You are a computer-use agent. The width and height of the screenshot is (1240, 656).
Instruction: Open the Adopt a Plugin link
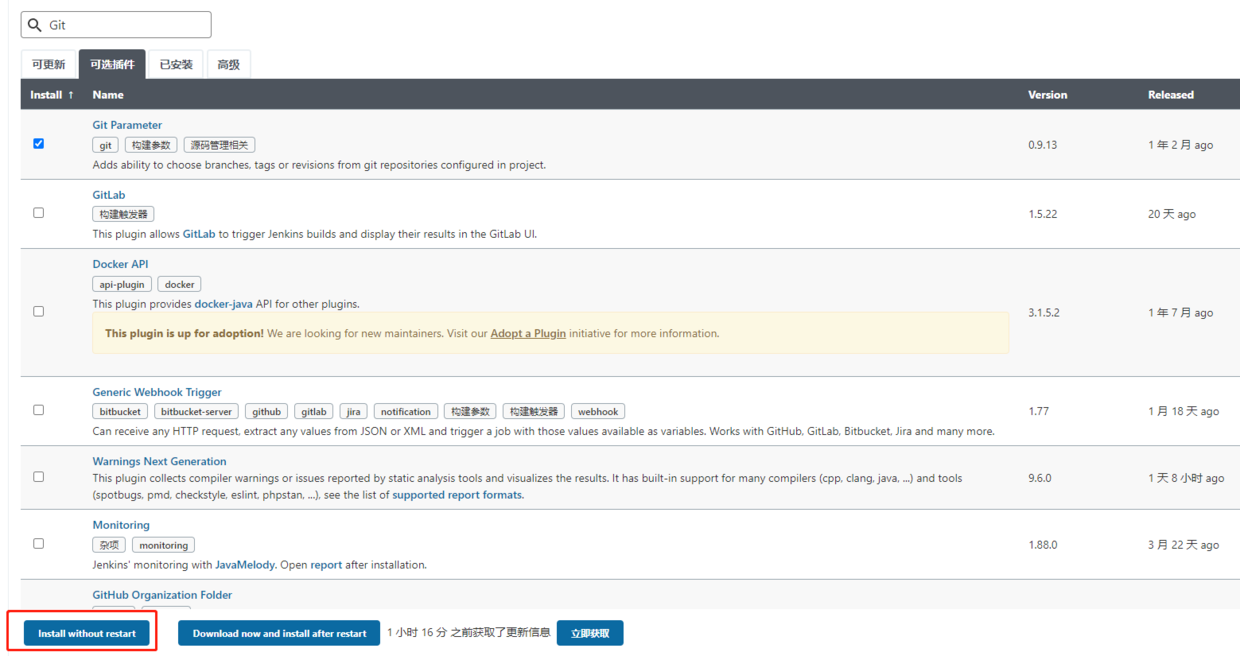click(528, 334)
